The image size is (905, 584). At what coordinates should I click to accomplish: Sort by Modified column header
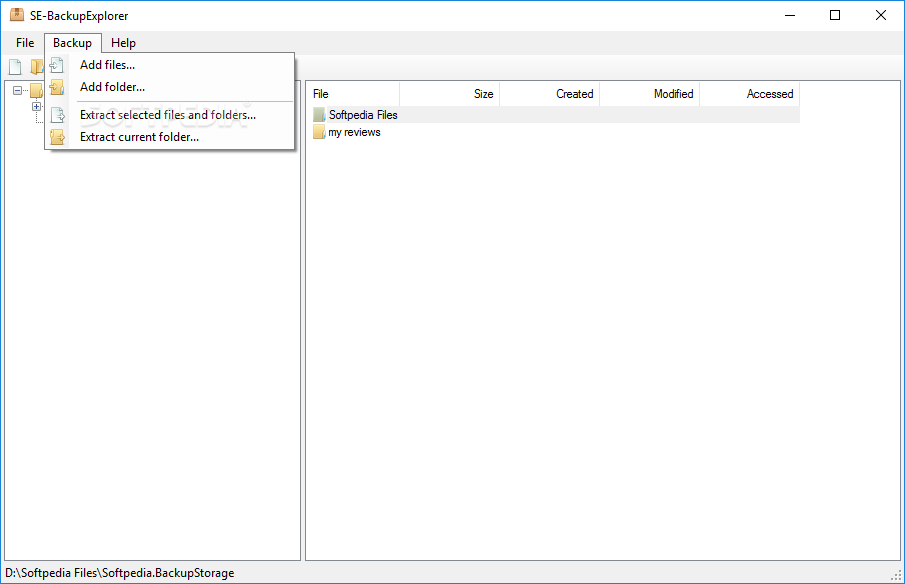coord(649,93)
